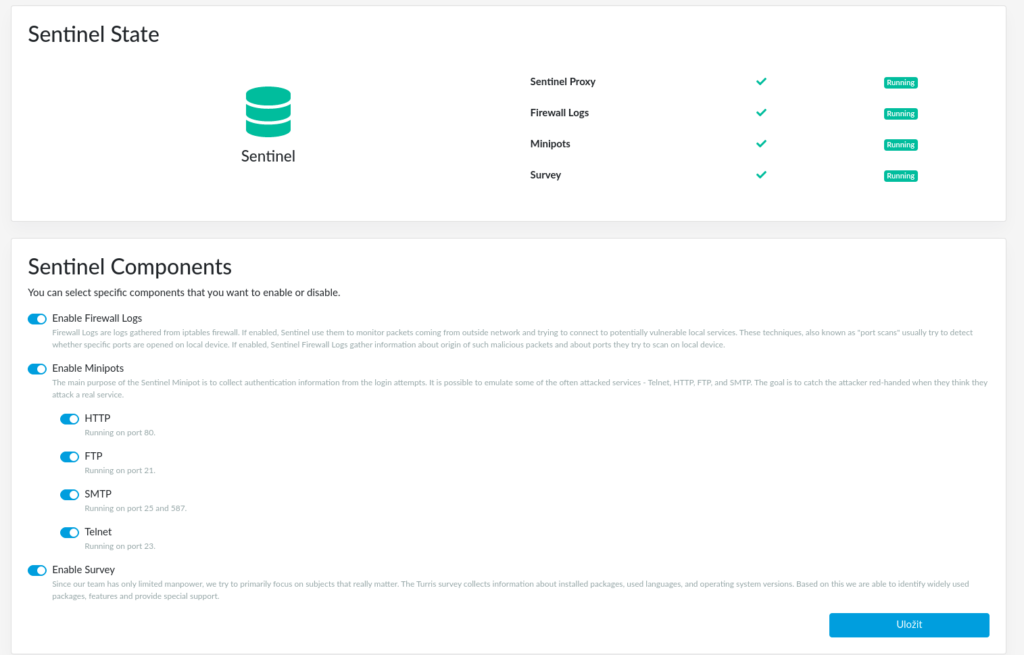Turn off the Enable Minipots switch
The image size is (1024, 655).
38,369
